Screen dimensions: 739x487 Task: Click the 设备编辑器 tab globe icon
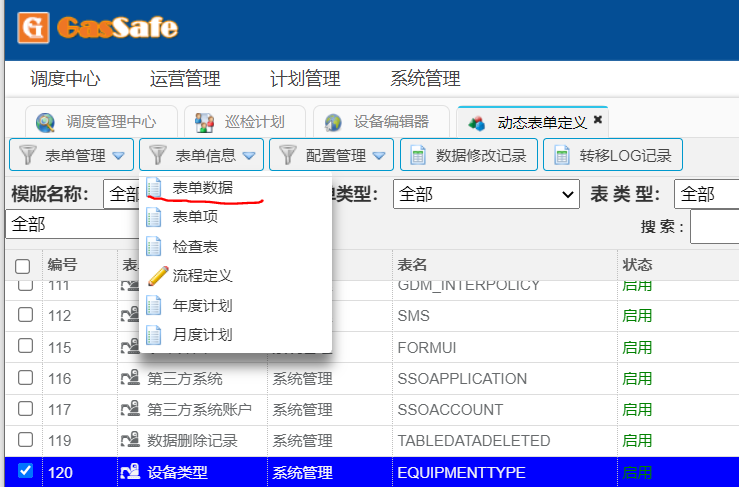[x=334, y=122]
